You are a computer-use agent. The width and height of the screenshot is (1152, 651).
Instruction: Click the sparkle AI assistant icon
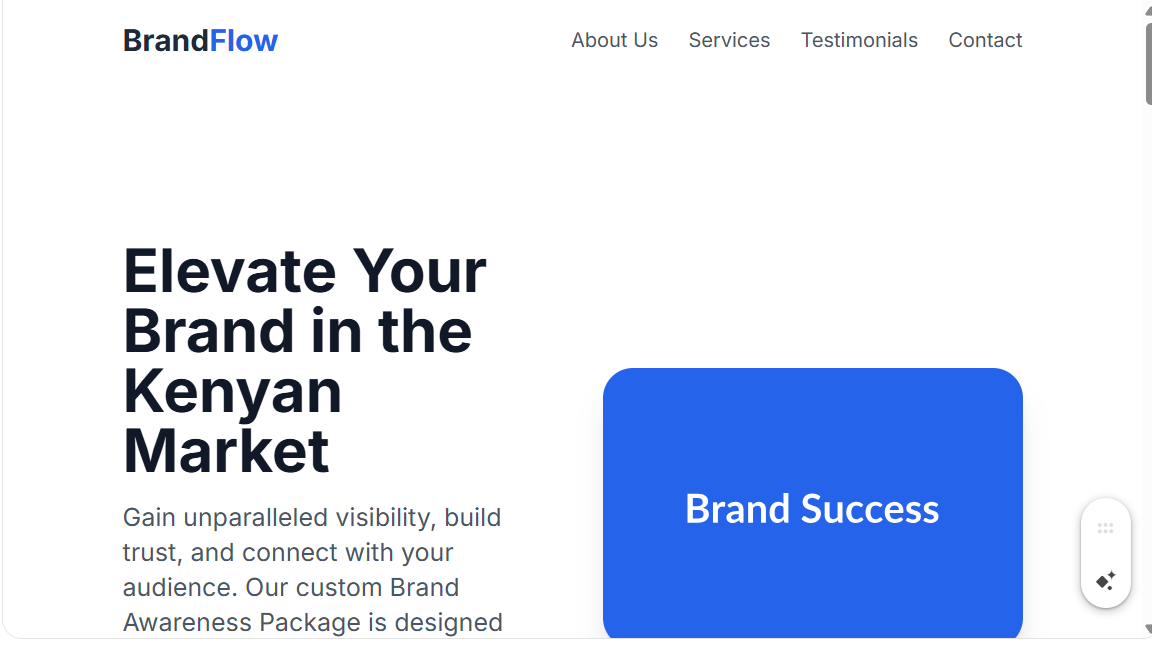pyautogui.click(x=1105, y=580)
